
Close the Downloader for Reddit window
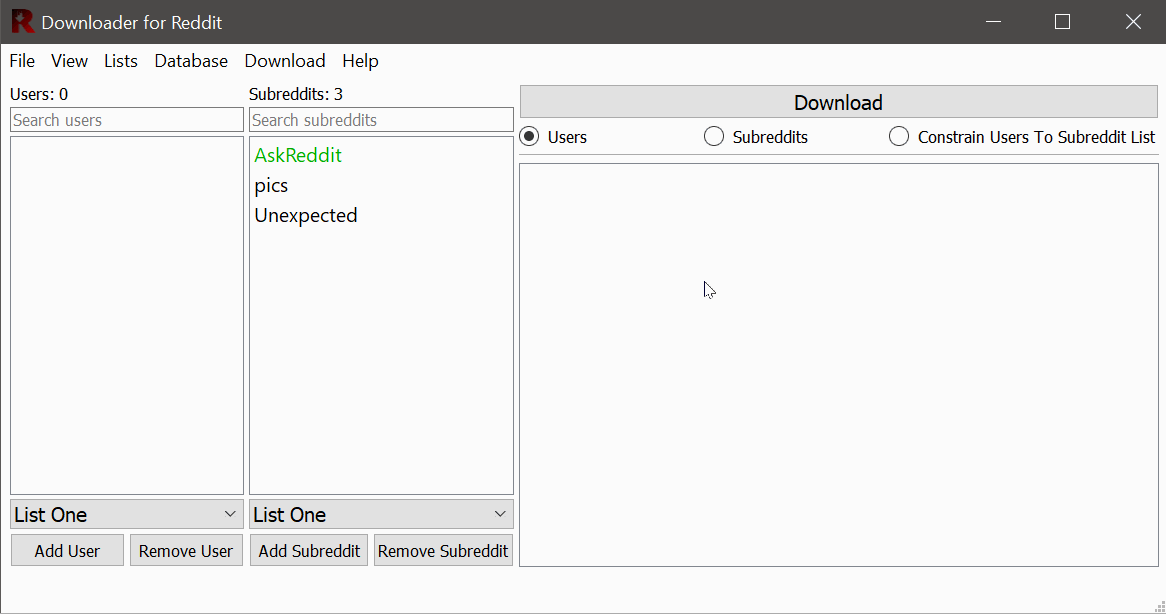pos(1133,22)
